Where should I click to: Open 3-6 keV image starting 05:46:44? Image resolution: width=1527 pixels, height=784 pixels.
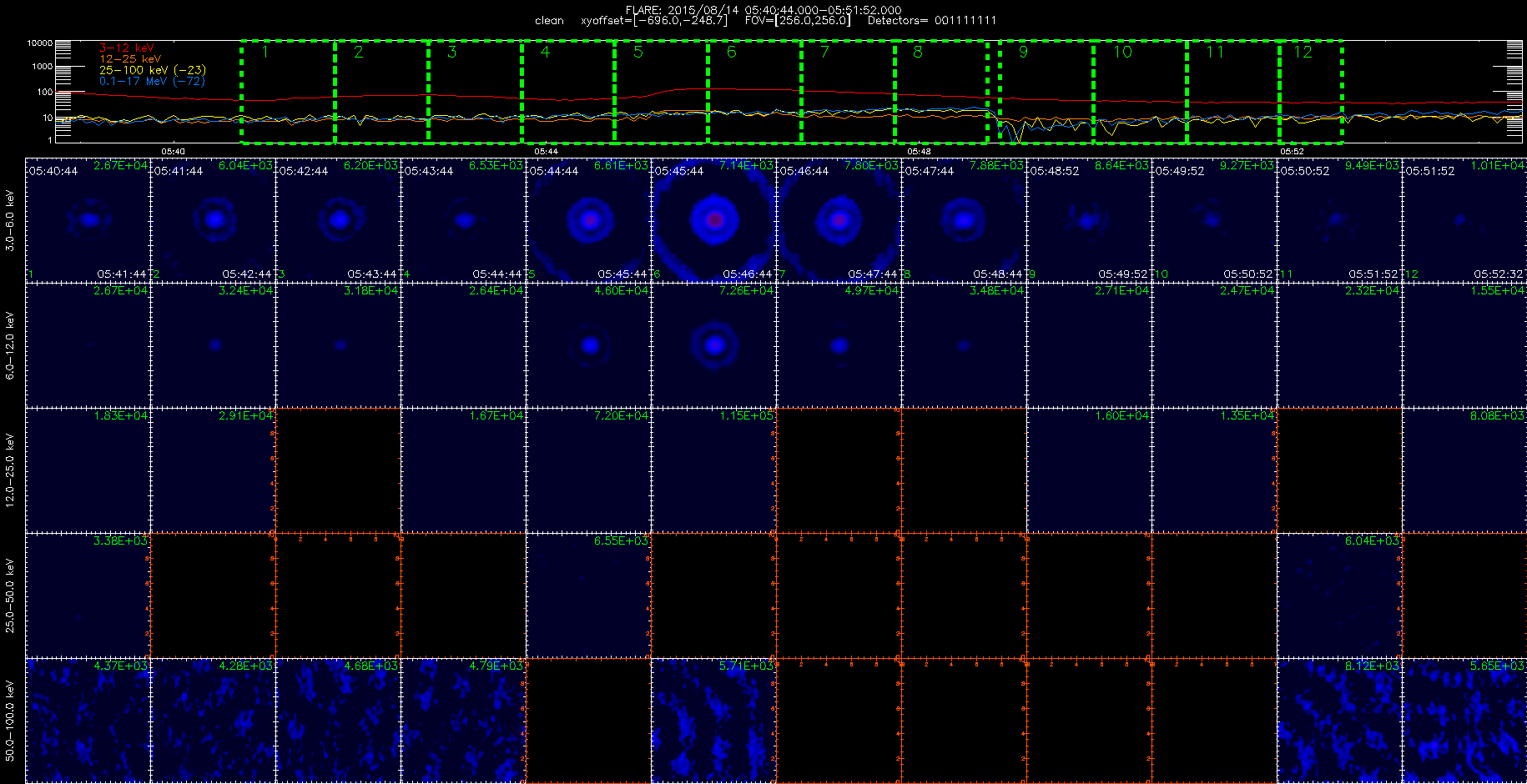839,220
